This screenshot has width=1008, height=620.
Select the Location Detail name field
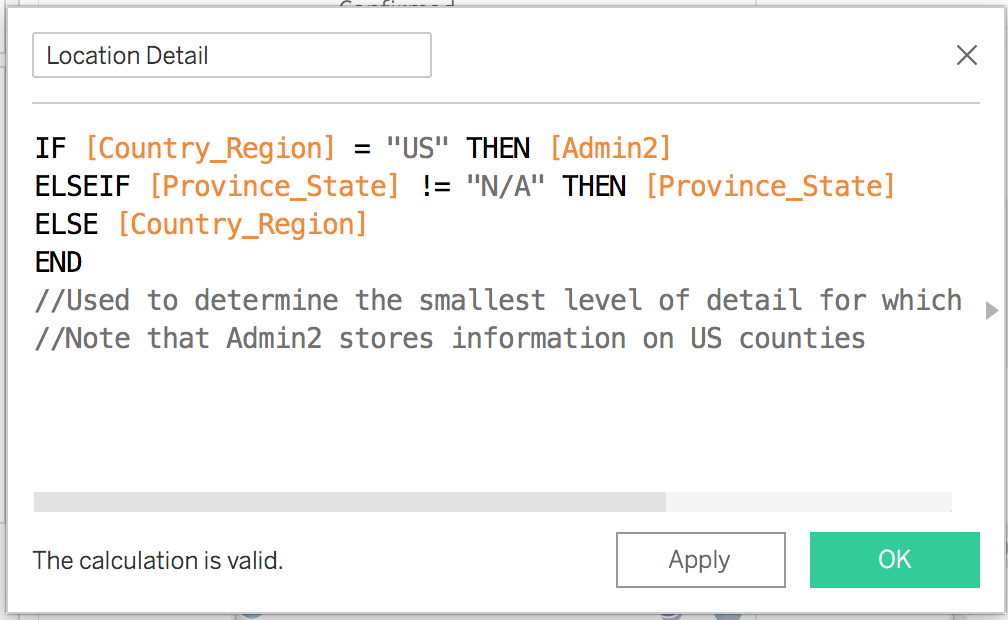click(x=231, y=55)
